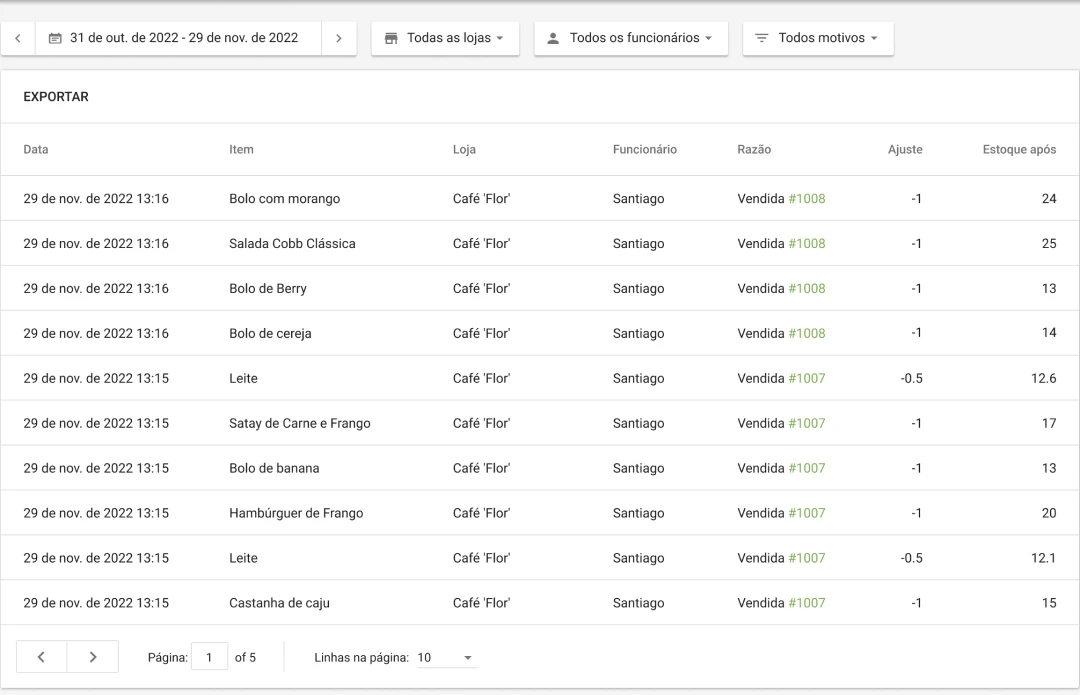
Task: Click the page number input field
Action: 209,657
